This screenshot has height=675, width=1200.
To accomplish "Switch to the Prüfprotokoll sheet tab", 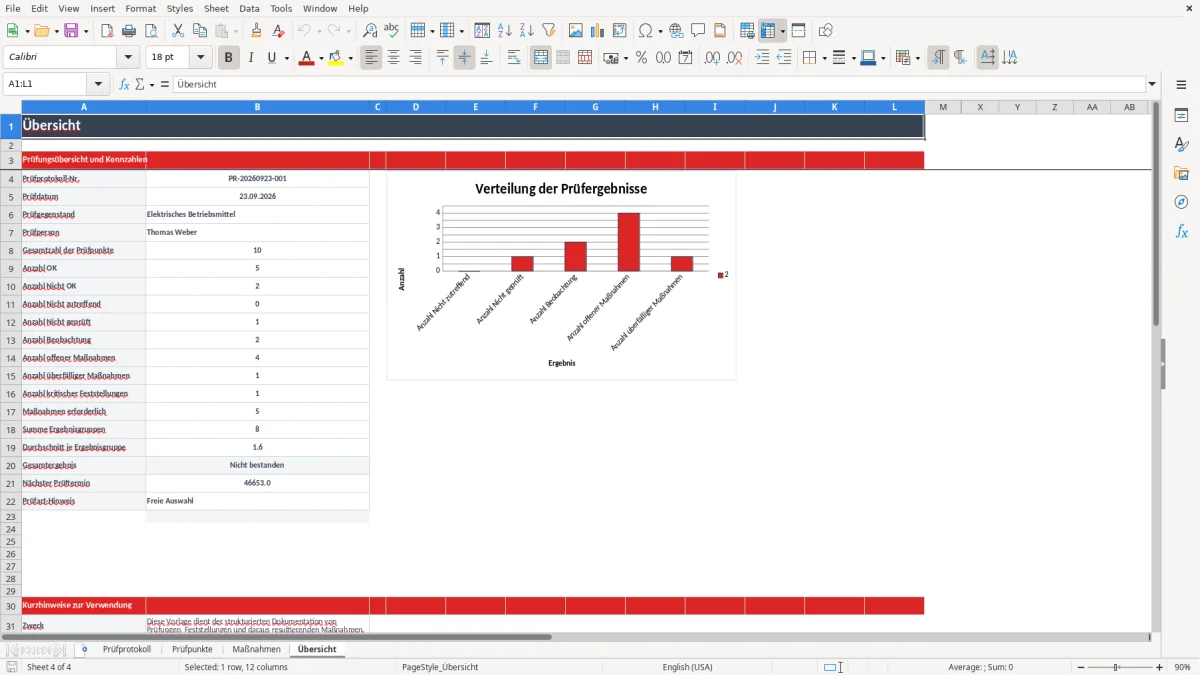I will point(127,649).
